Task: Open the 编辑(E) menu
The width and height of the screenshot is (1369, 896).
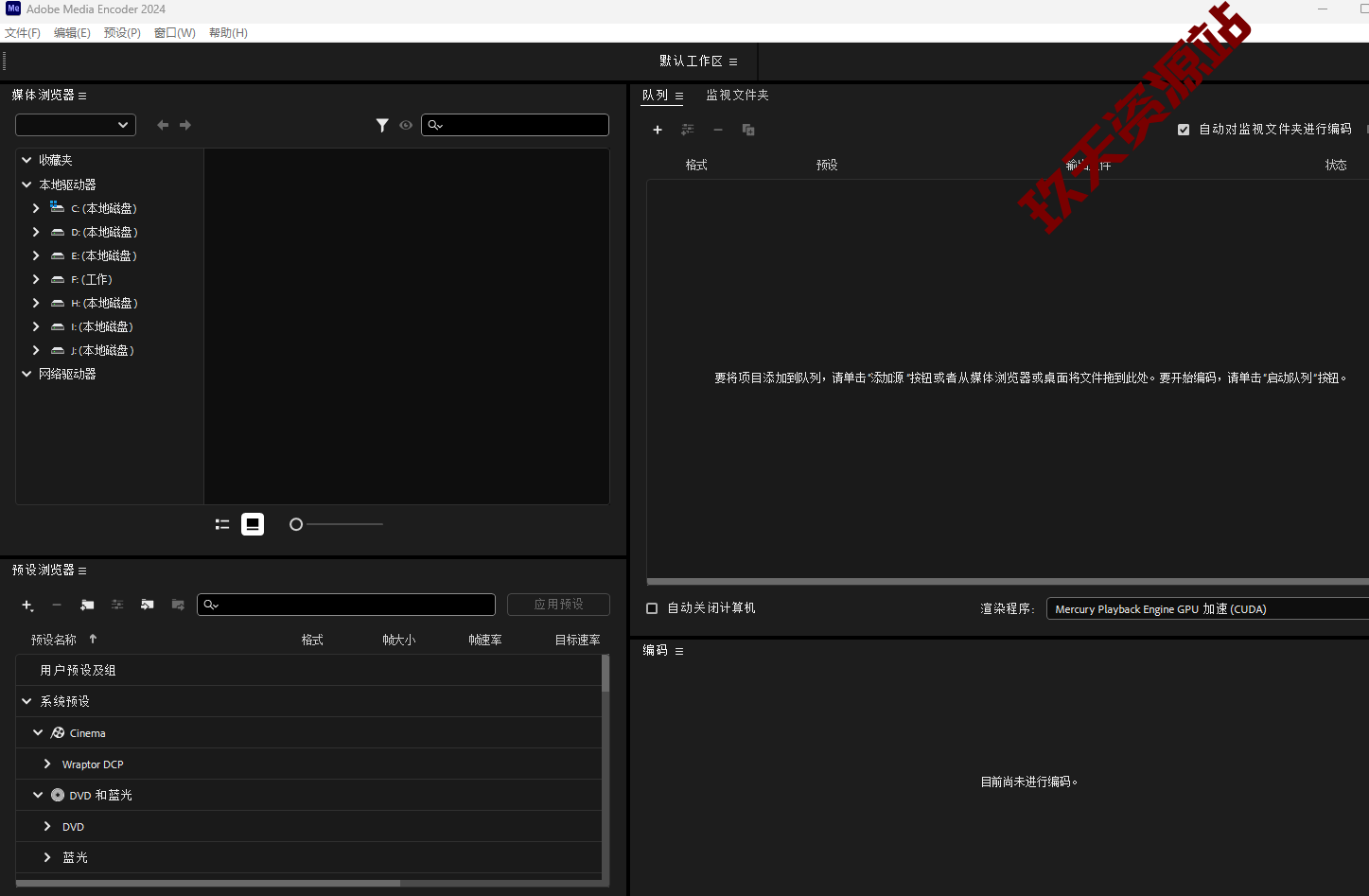Action: [x=72, y=33]
